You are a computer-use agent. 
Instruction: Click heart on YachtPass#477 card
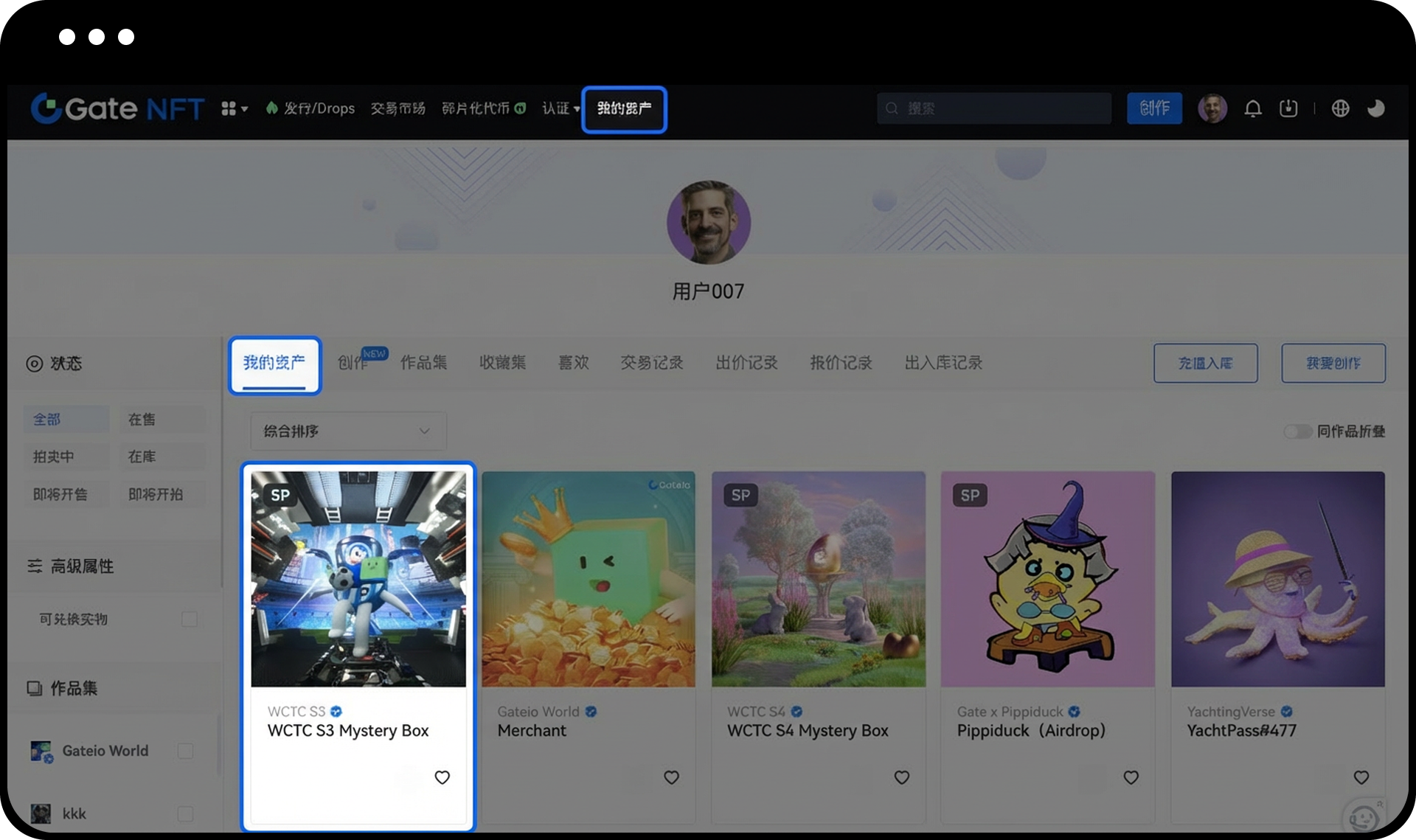1361,777
